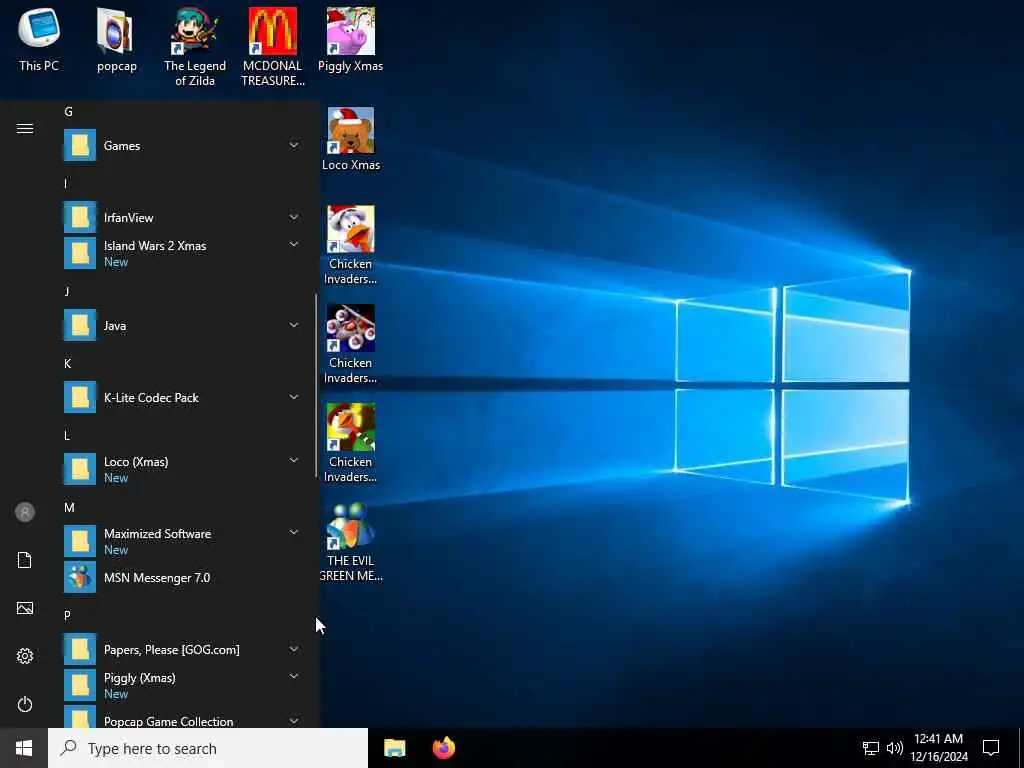The width and height of the screenshot is (1024, 768).
Task: Open the Popcap Game Collection entry
Action: [x=181, y=718]
